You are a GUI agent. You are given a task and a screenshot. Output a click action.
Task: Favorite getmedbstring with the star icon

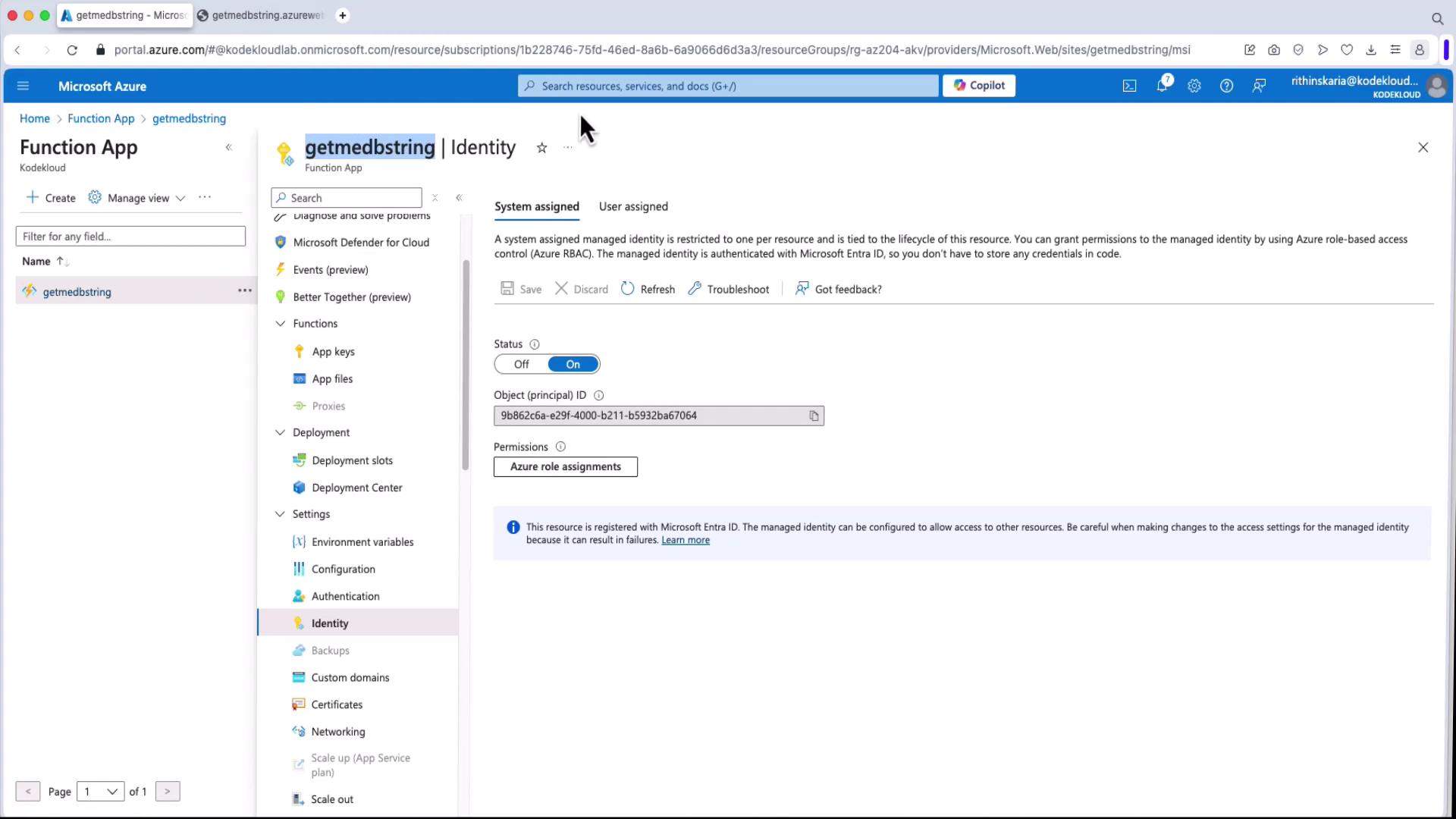pyautogui.click(x=541, y=148)
